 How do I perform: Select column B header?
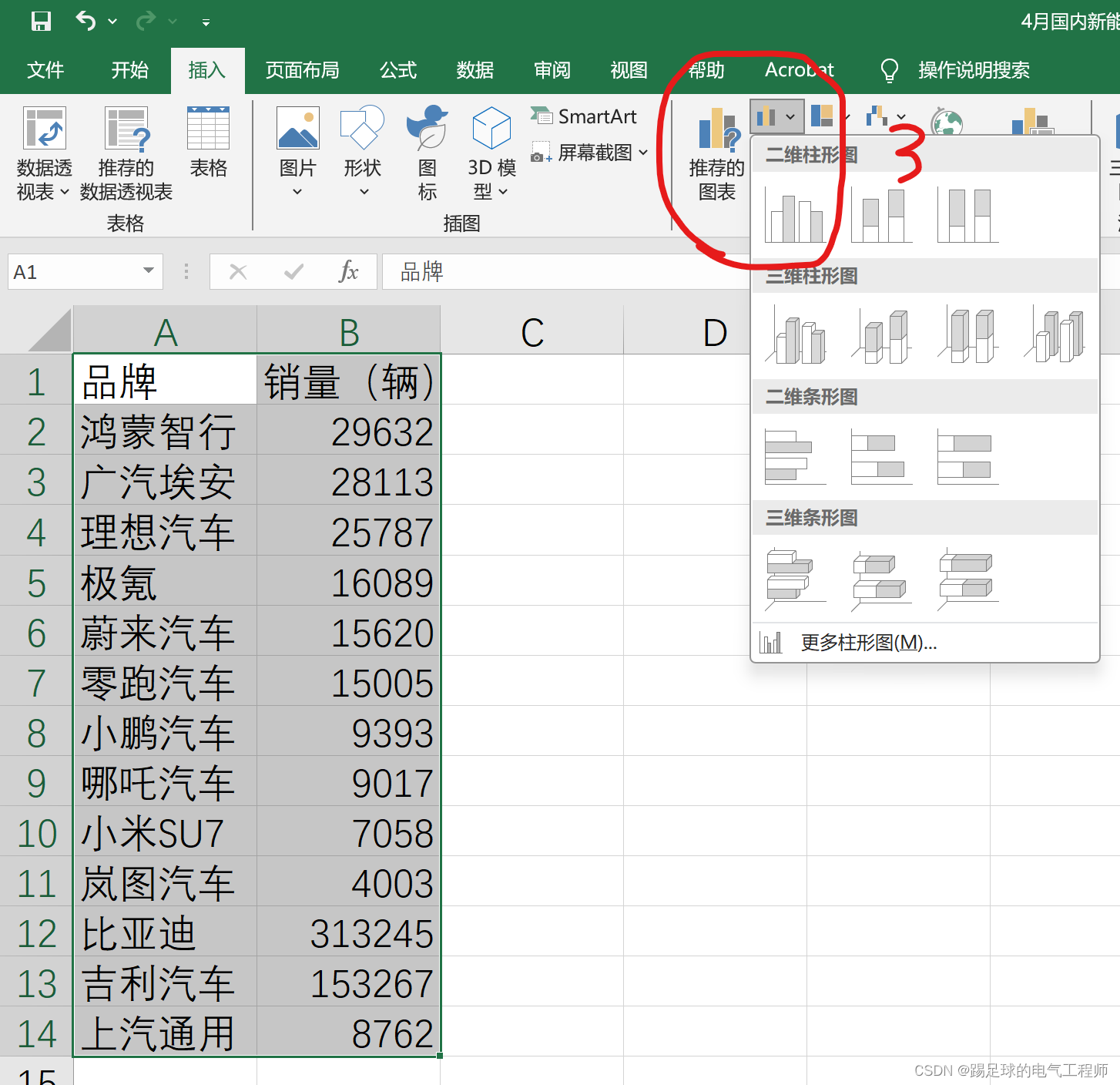tap(348, 331)
